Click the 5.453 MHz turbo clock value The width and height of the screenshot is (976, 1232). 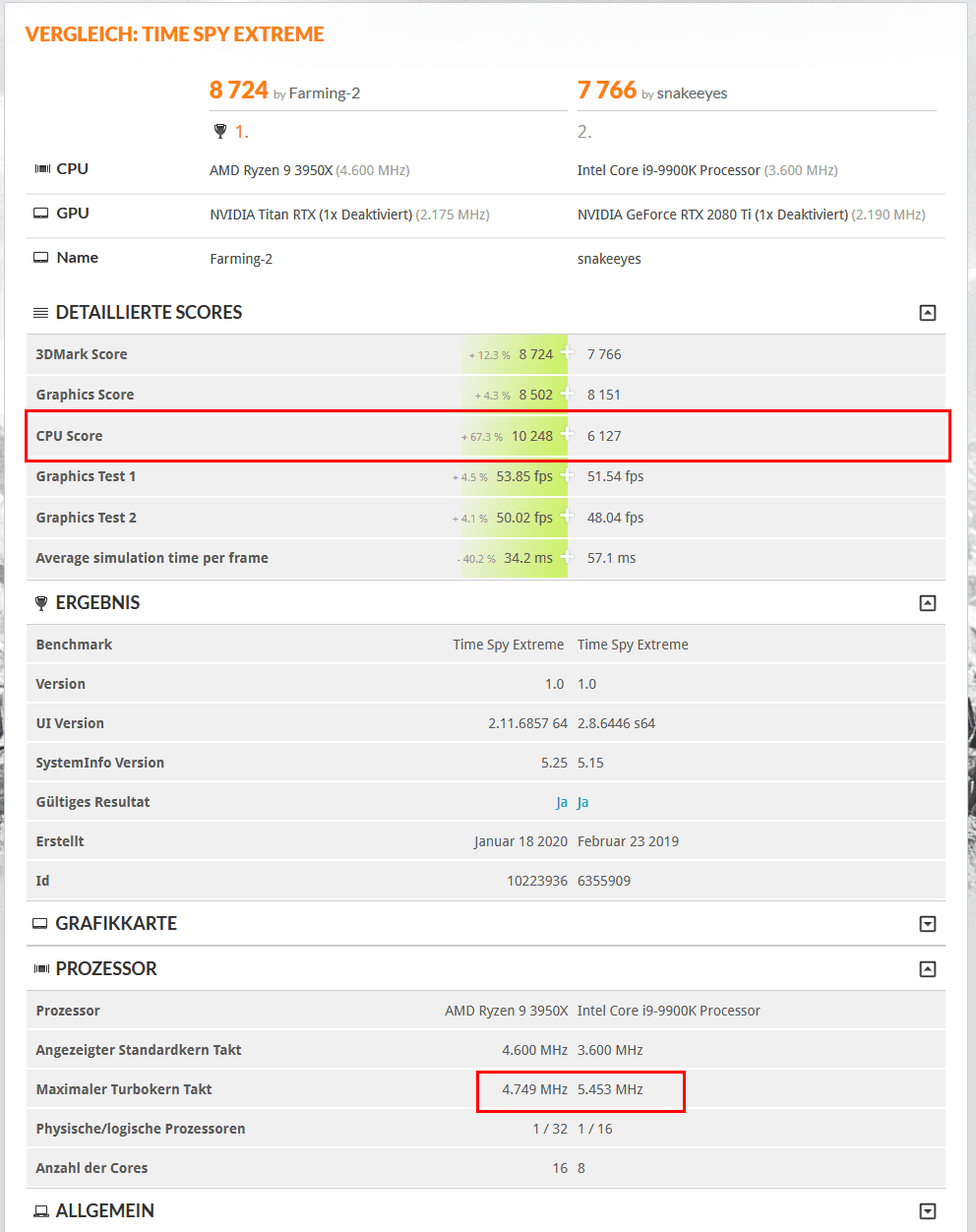pos(610,1089)
